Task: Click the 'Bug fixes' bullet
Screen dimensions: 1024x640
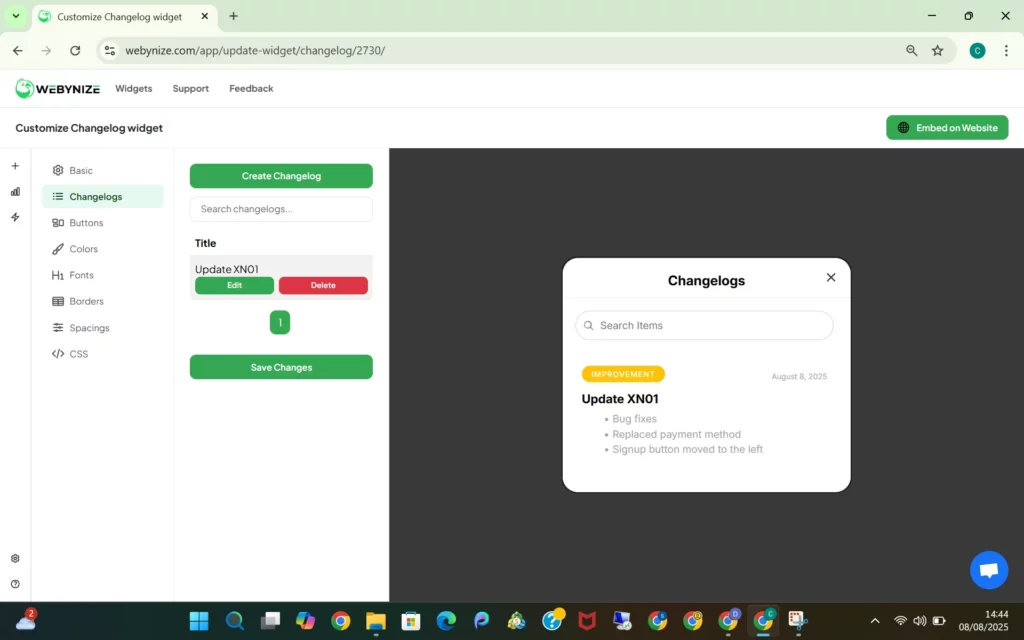Action: [634, 419]
